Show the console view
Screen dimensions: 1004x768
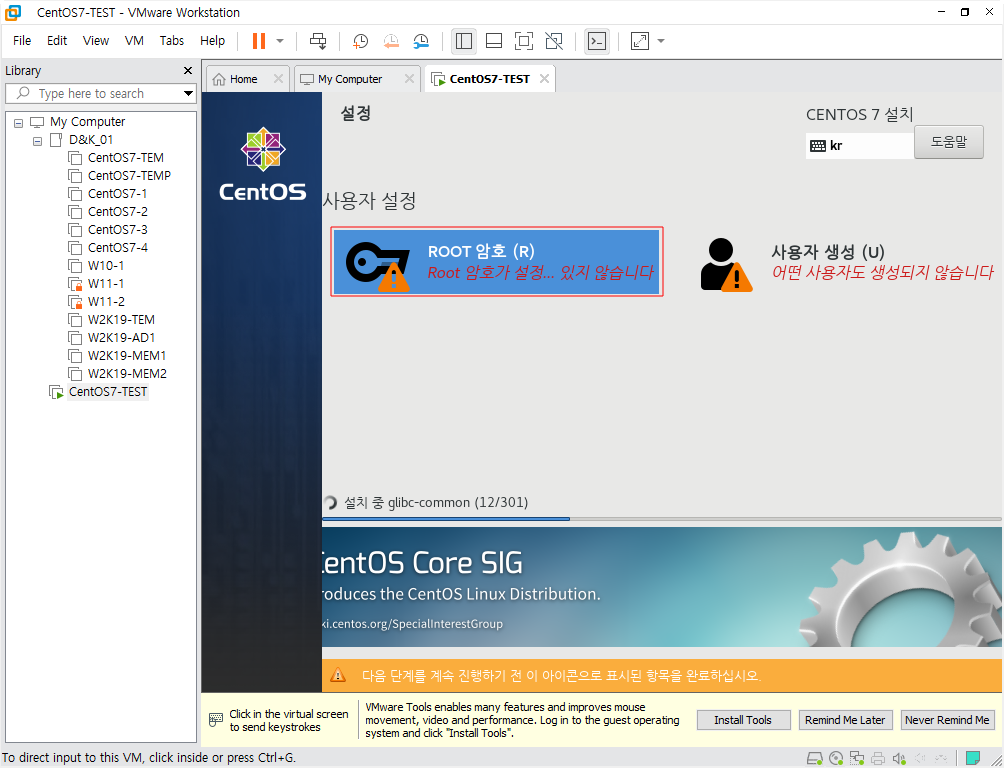[597, 41]
